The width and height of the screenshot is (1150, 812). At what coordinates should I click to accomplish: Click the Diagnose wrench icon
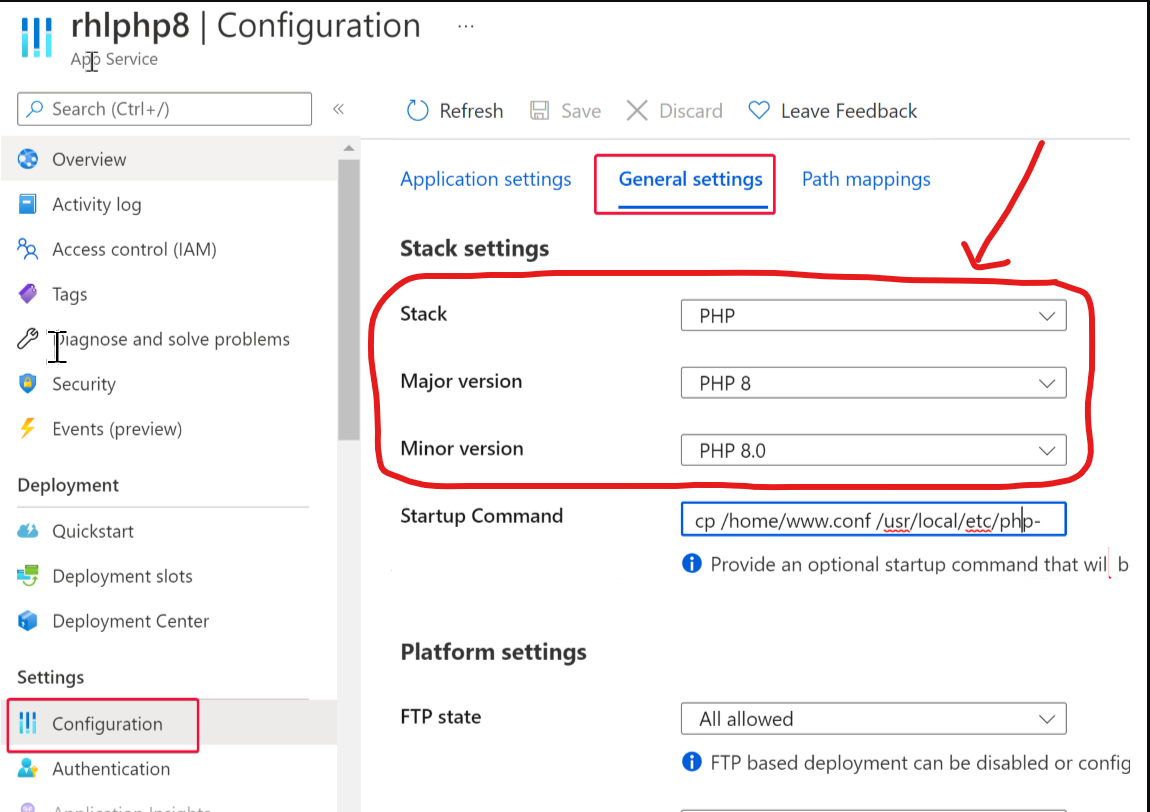pos(28,339)
